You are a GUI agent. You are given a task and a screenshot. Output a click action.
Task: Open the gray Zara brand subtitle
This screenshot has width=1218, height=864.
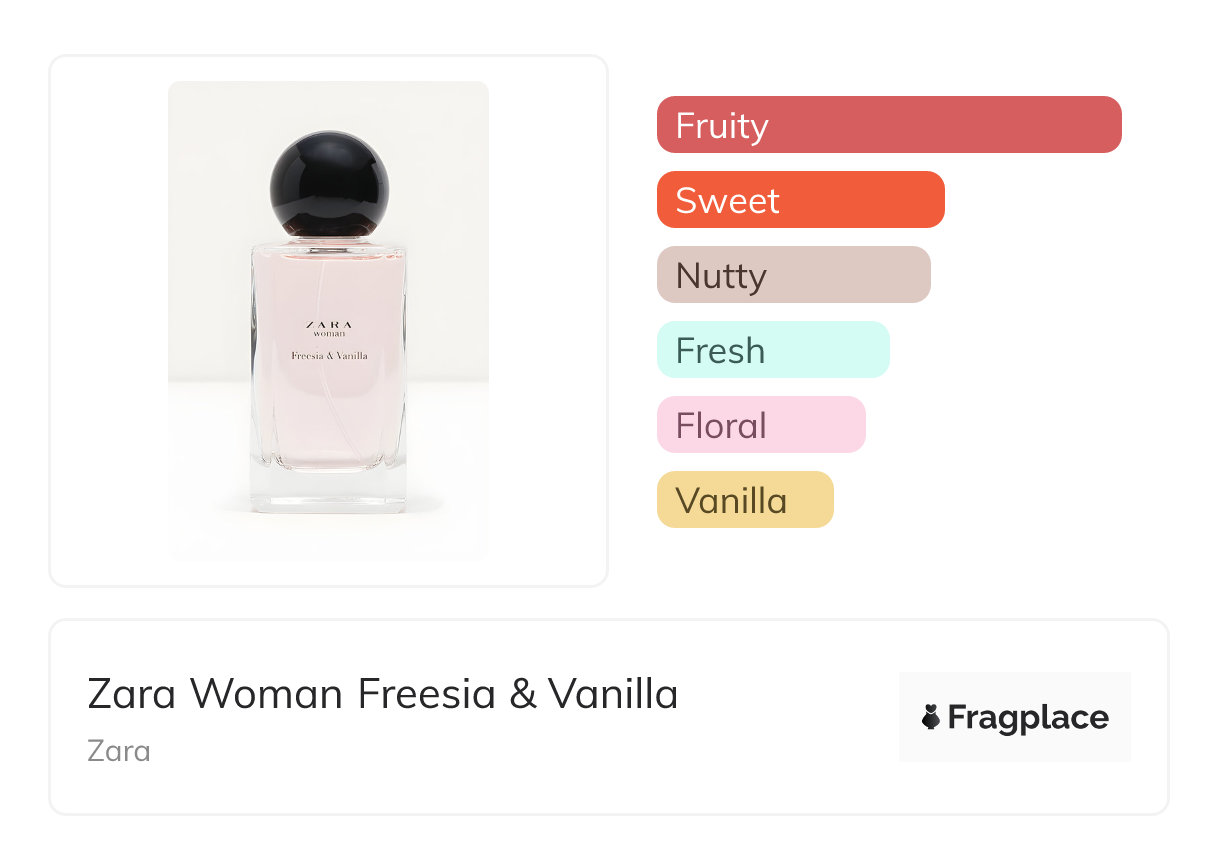point(119,750)
